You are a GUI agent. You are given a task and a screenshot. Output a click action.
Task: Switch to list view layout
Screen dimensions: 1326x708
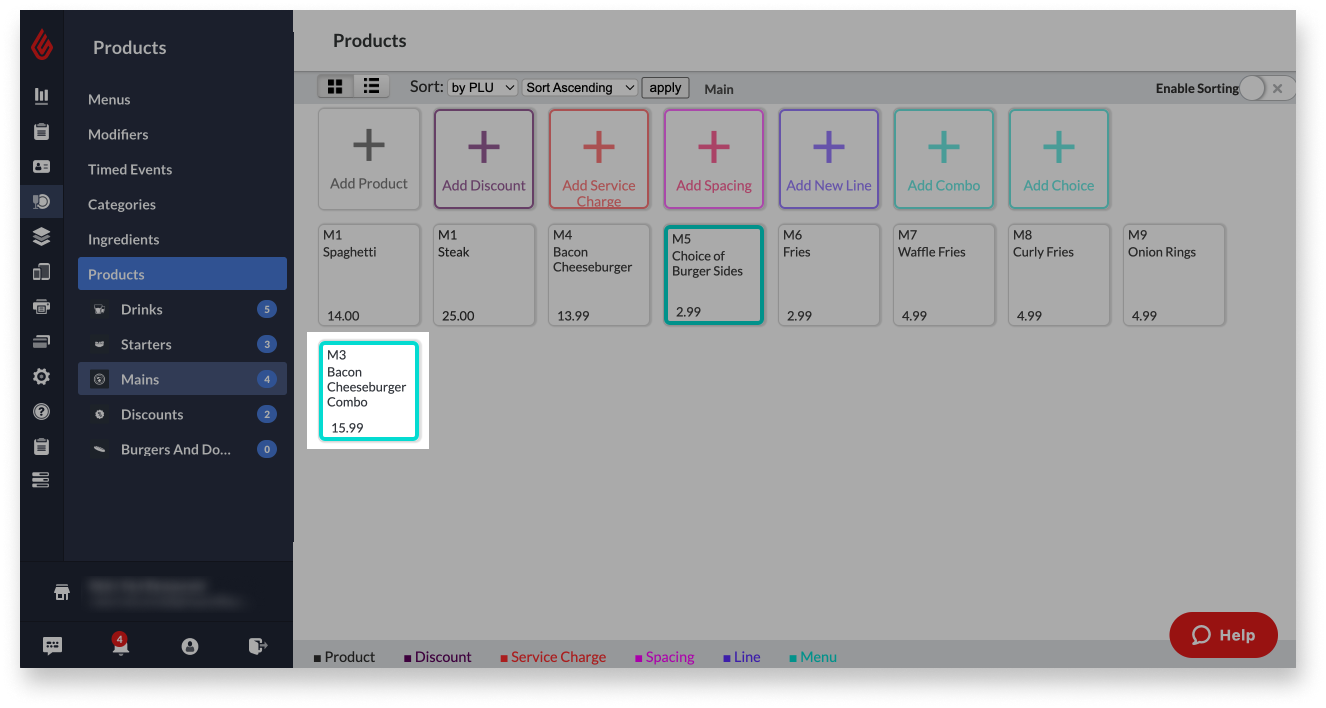point(371,87)
